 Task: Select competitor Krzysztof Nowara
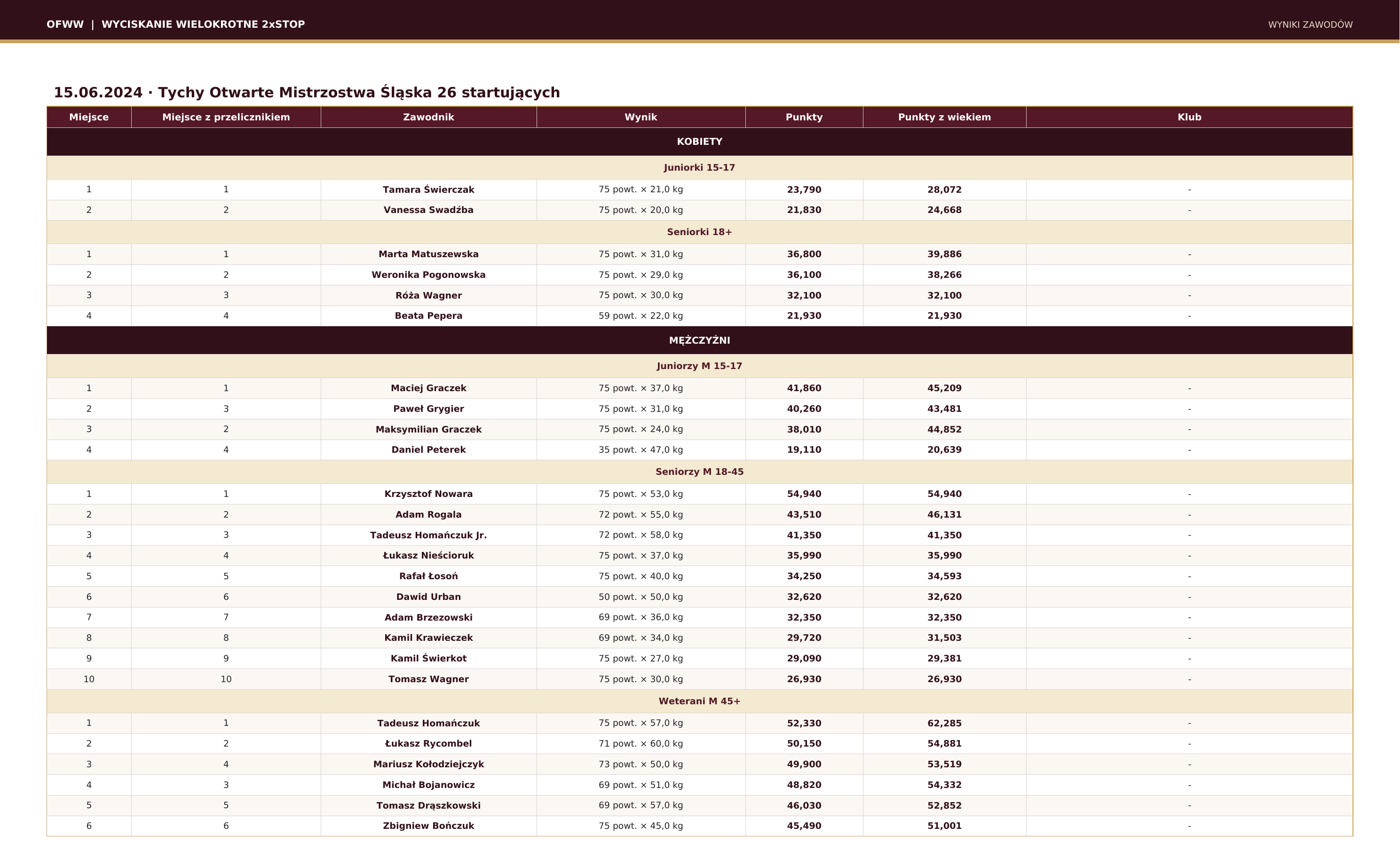tap(428, 494)
